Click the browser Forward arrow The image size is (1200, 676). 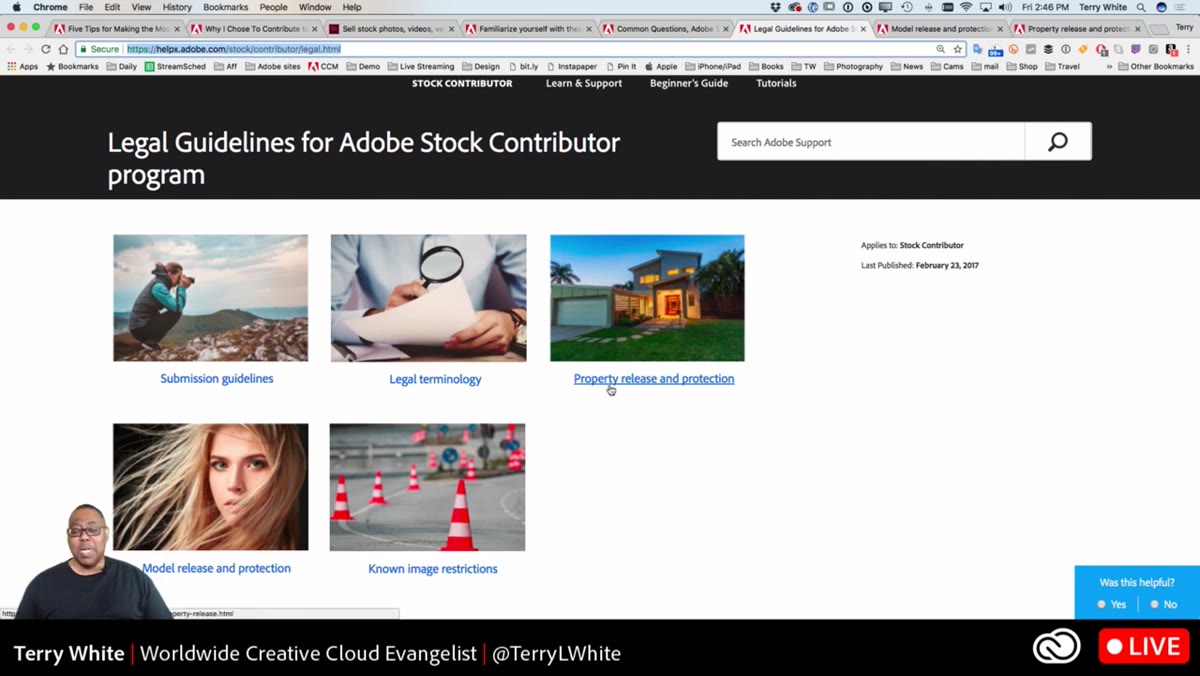point(28,49)
